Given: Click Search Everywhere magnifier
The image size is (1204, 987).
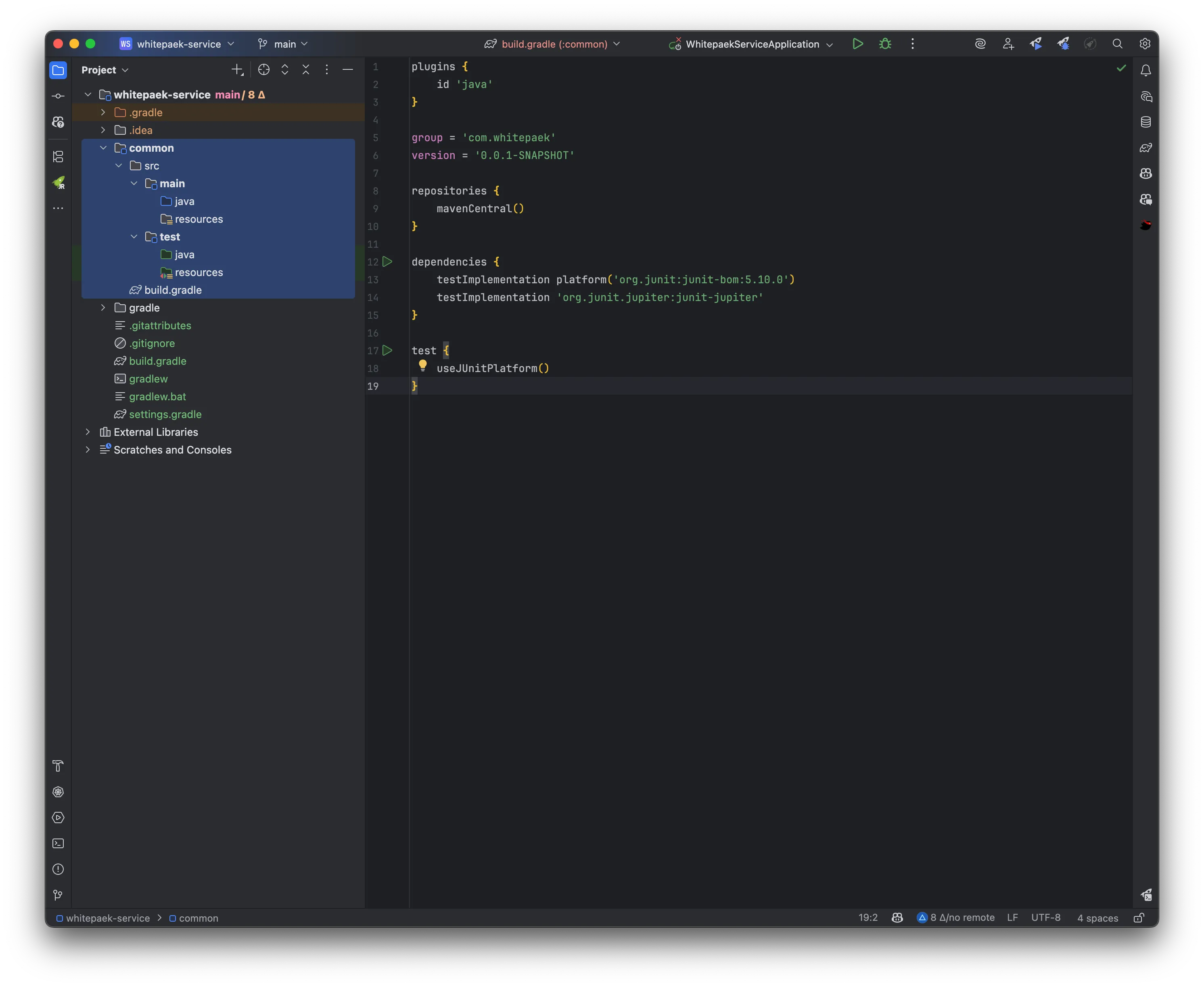Looking at the screenshot, I should [x=1117, y=44].
